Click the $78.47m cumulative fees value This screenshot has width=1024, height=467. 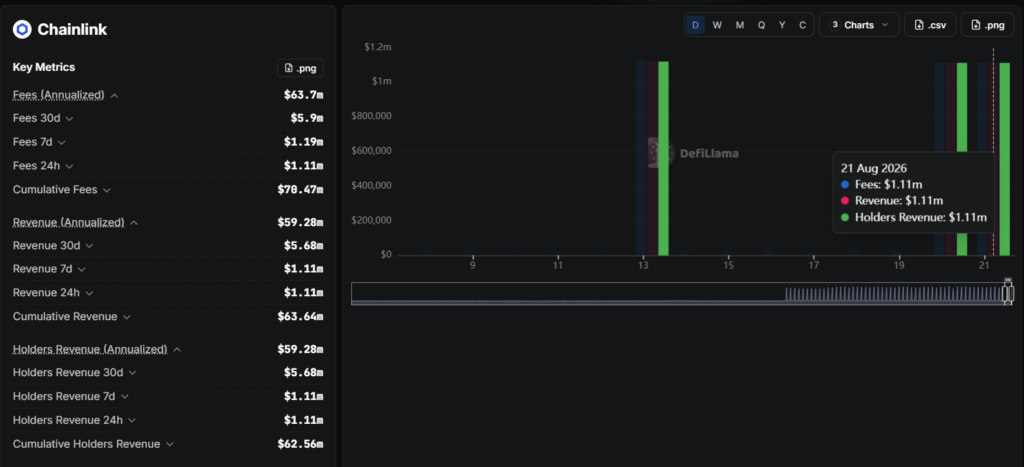(x=300, y=190)
